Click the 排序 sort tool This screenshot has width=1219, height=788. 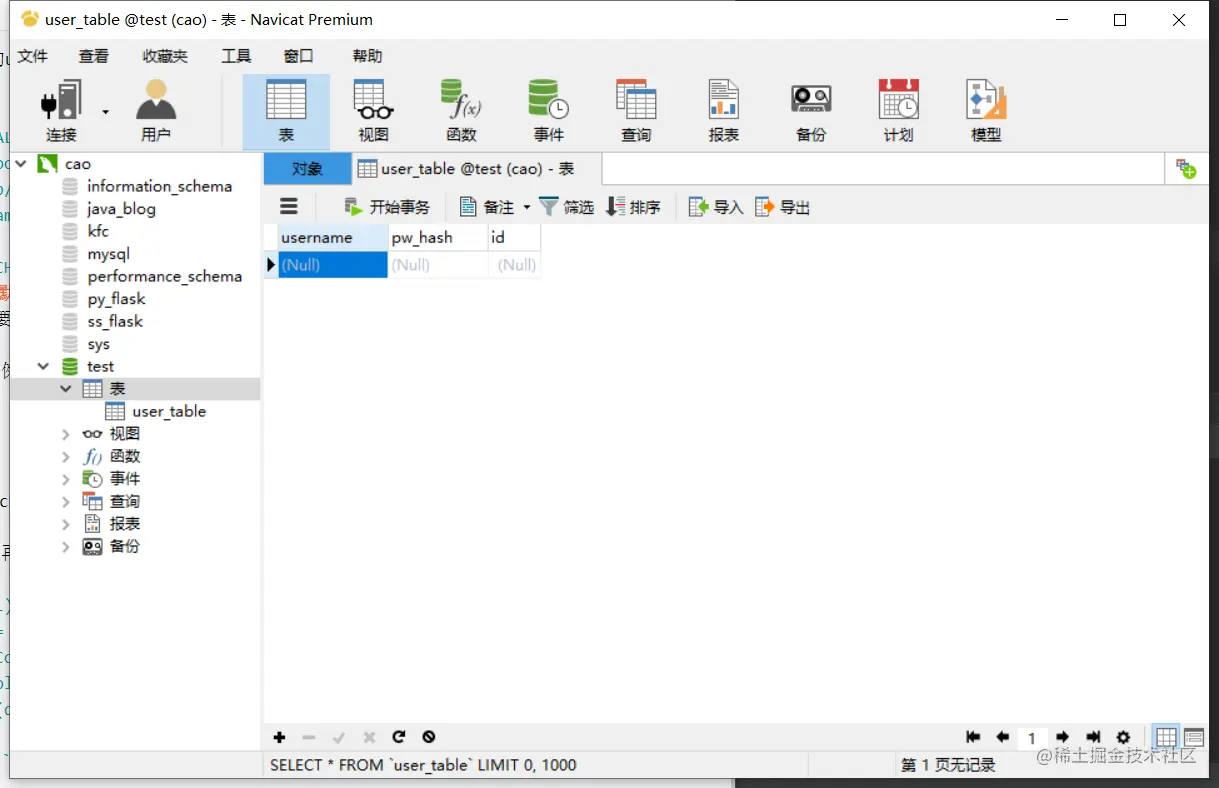pos(633,207)
